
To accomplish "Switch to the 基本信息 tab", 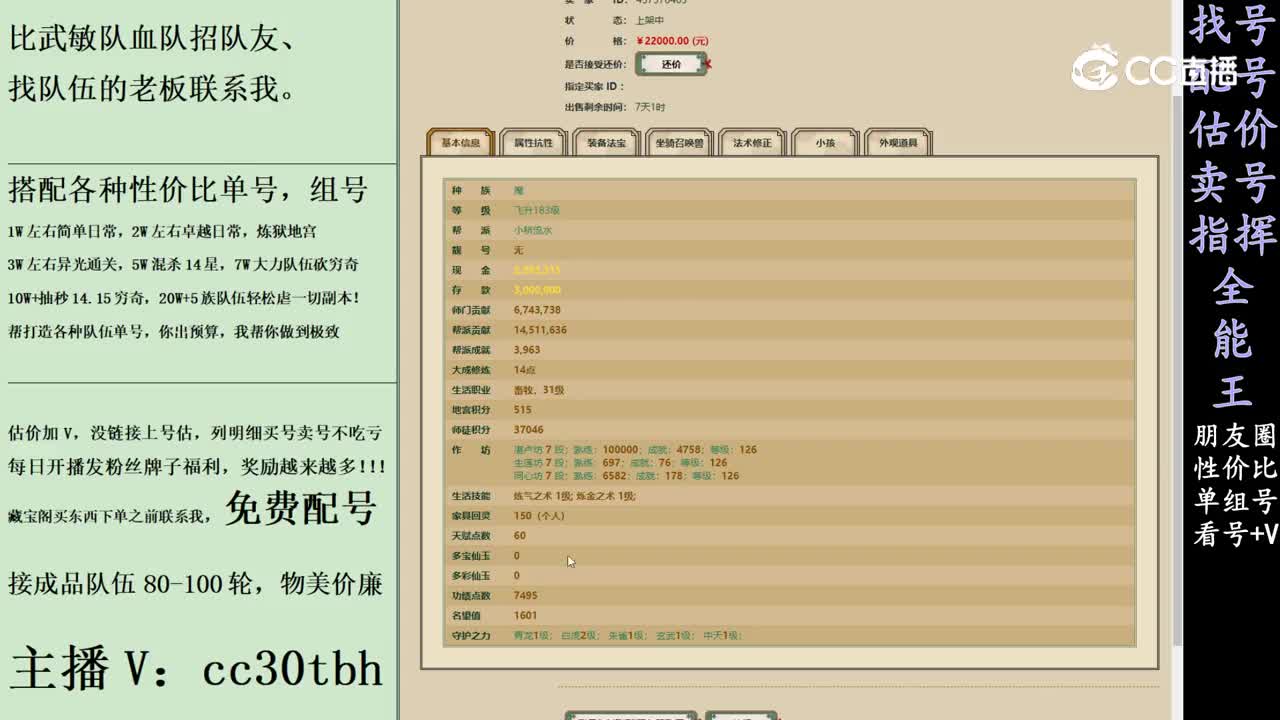I will point(461,143).
